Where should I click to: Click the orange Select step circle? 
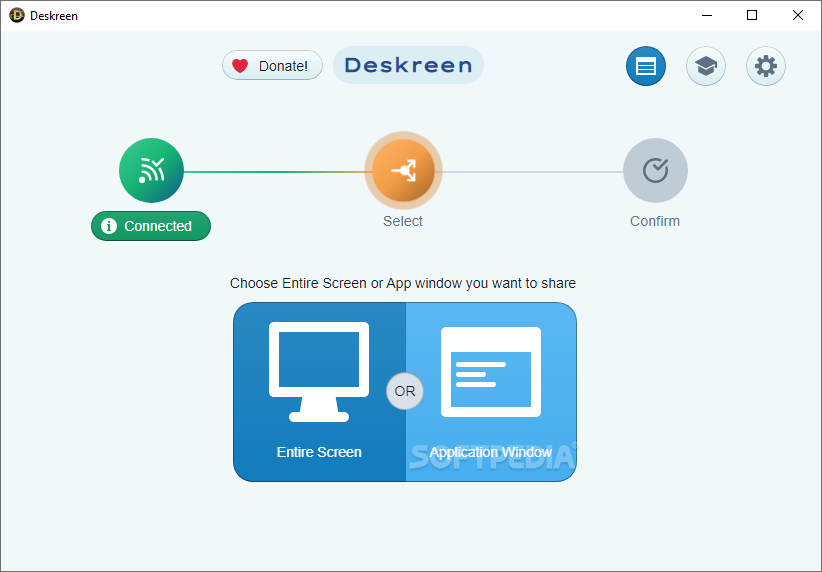click(403, 170)
